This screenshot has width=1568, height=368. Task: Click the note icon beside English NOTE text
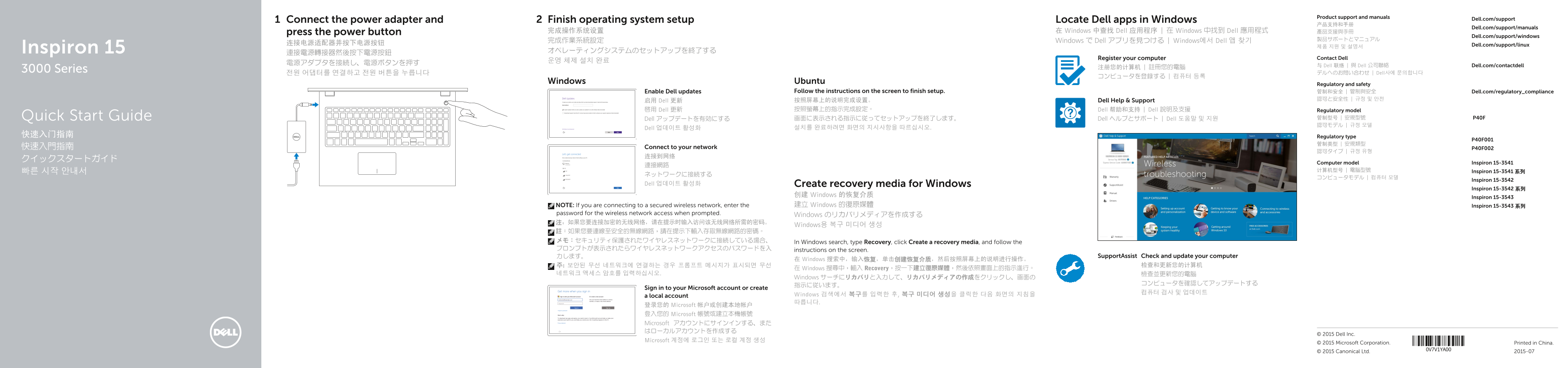click(x=550, y=205)
